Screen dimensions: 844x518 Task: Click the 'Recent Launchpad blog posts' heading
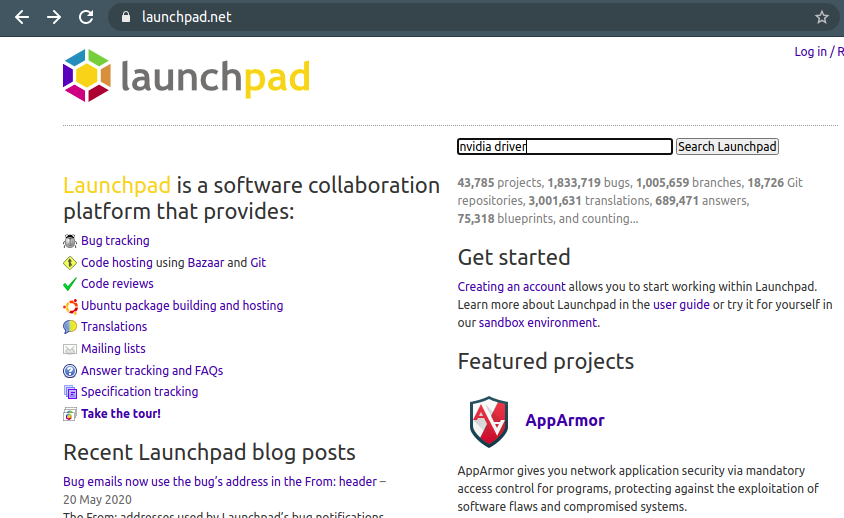[209, 452]
